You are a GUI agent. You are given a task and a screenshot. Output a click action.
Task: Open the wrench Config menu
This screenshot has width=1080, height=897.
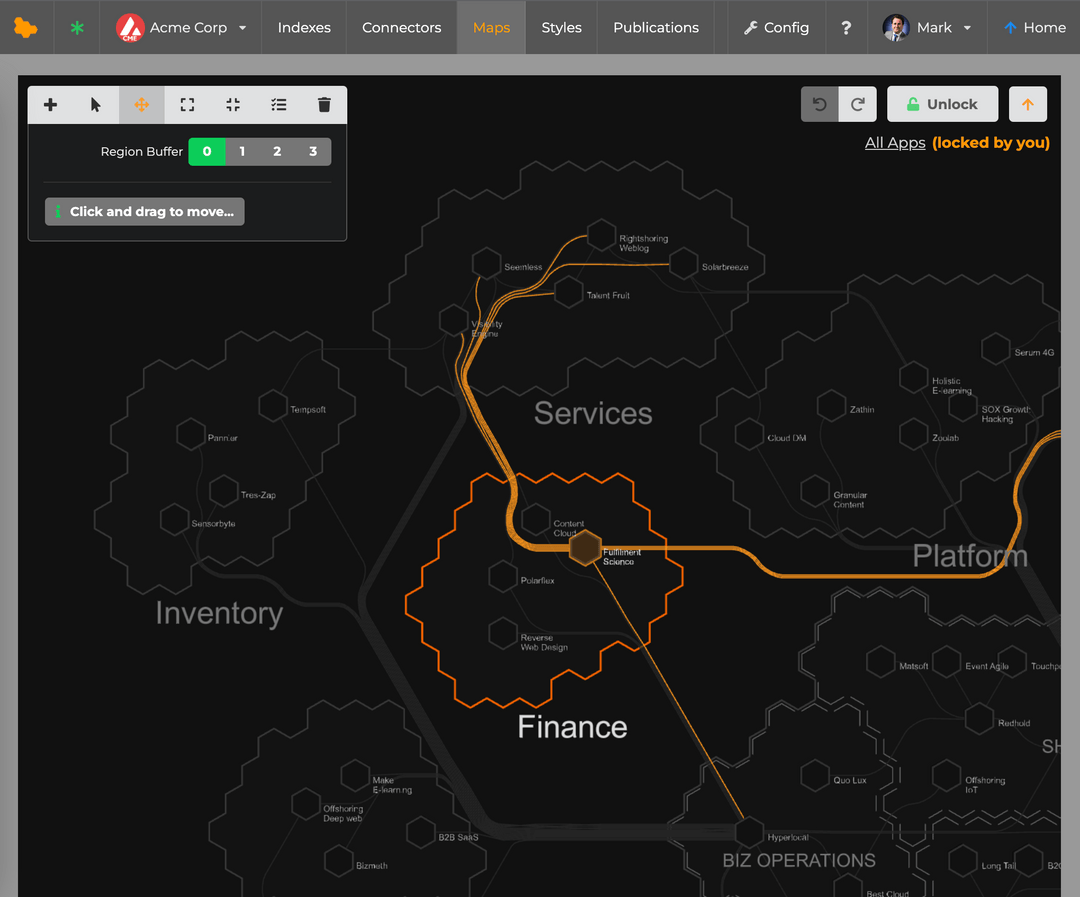(x=776, y=27)
